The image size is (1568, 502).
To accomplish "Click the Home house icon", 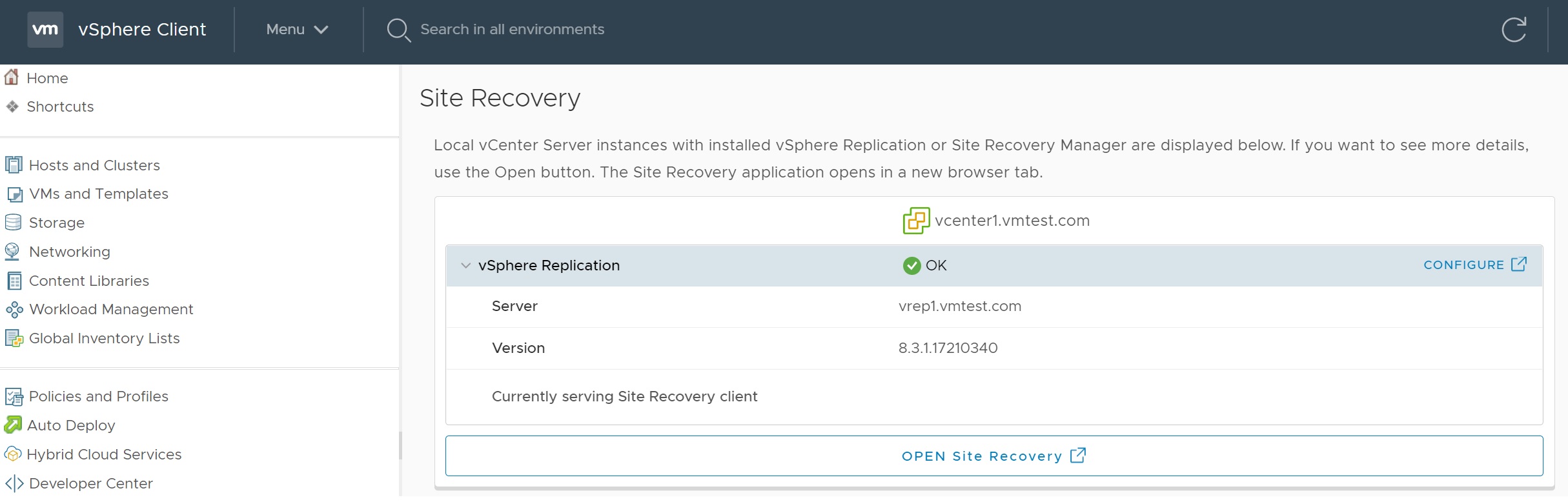I will [12, 77].
